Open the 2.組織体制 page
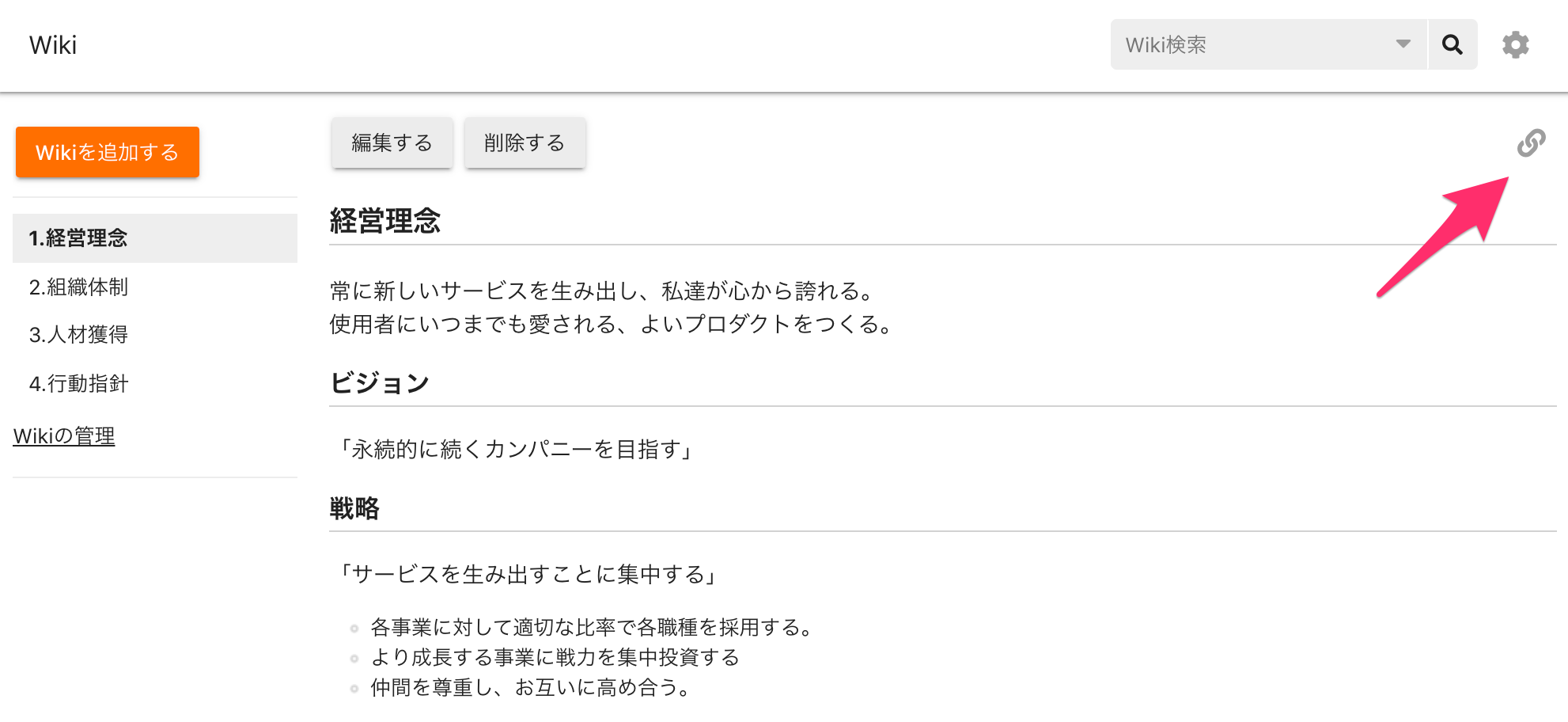This screenshot has height=722, width=1568. (78, 287)
